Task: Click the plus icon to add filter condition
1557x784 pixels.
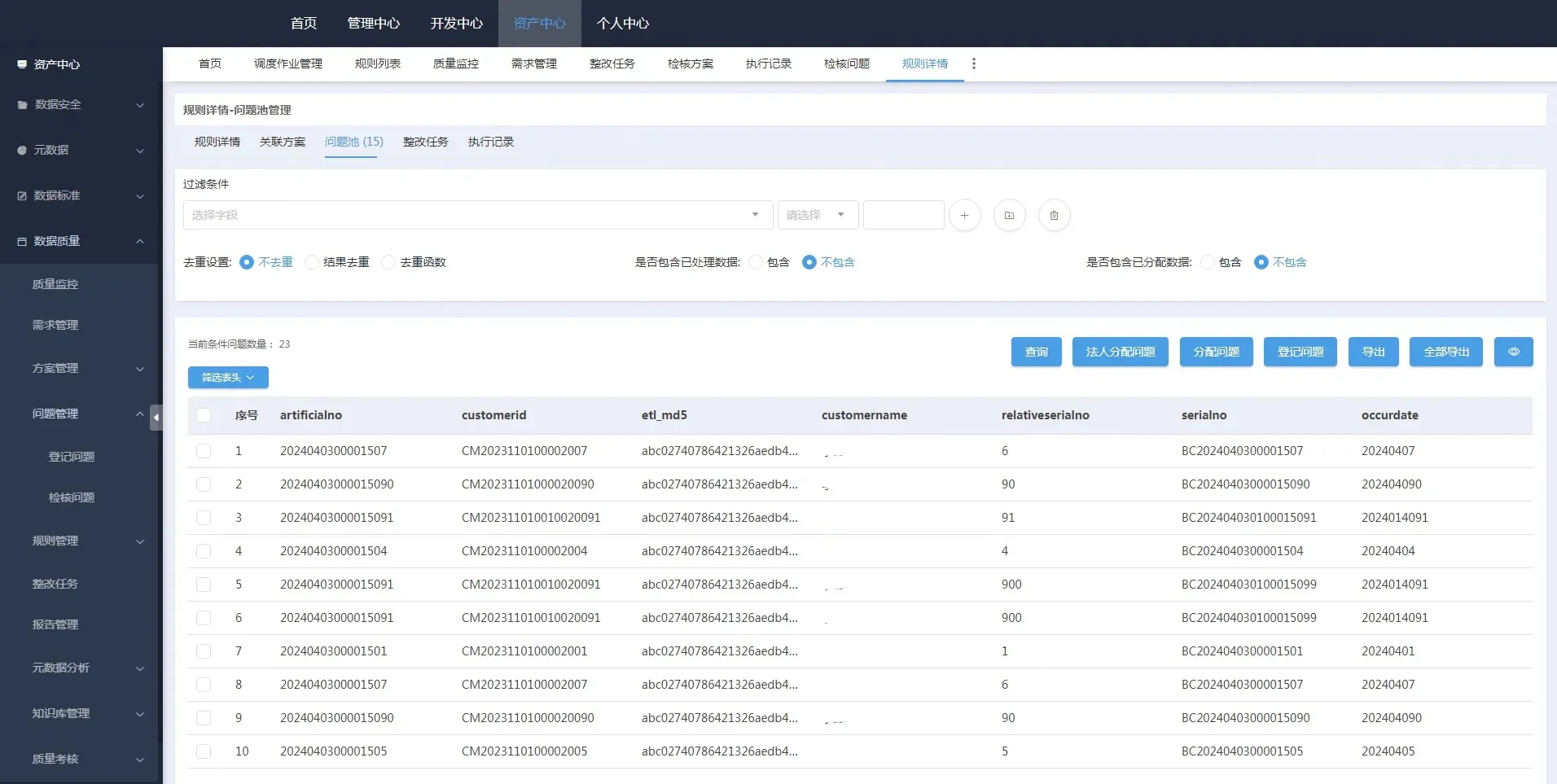Action: (x=964, y=216)
